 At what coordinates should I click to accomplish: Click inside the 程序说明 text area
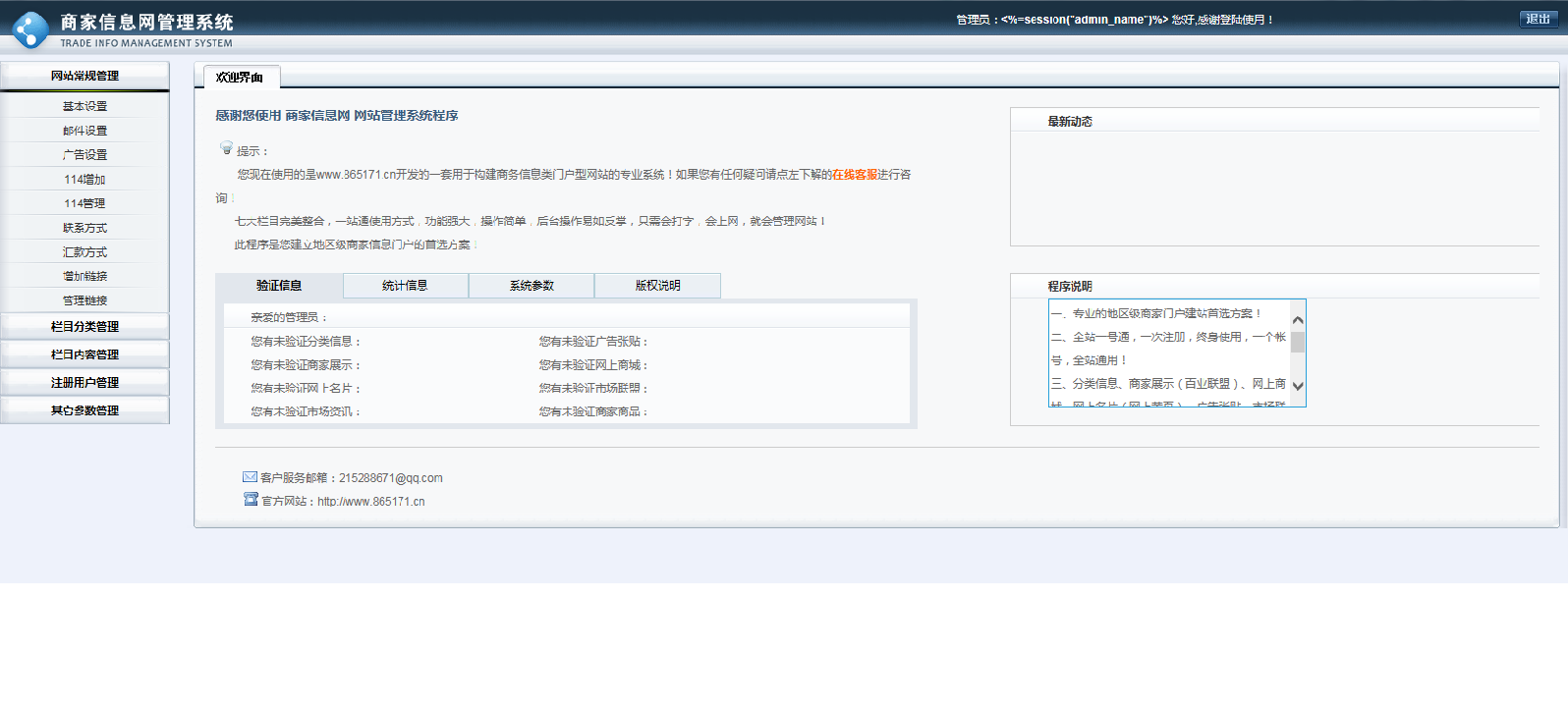coord(1168,353)
